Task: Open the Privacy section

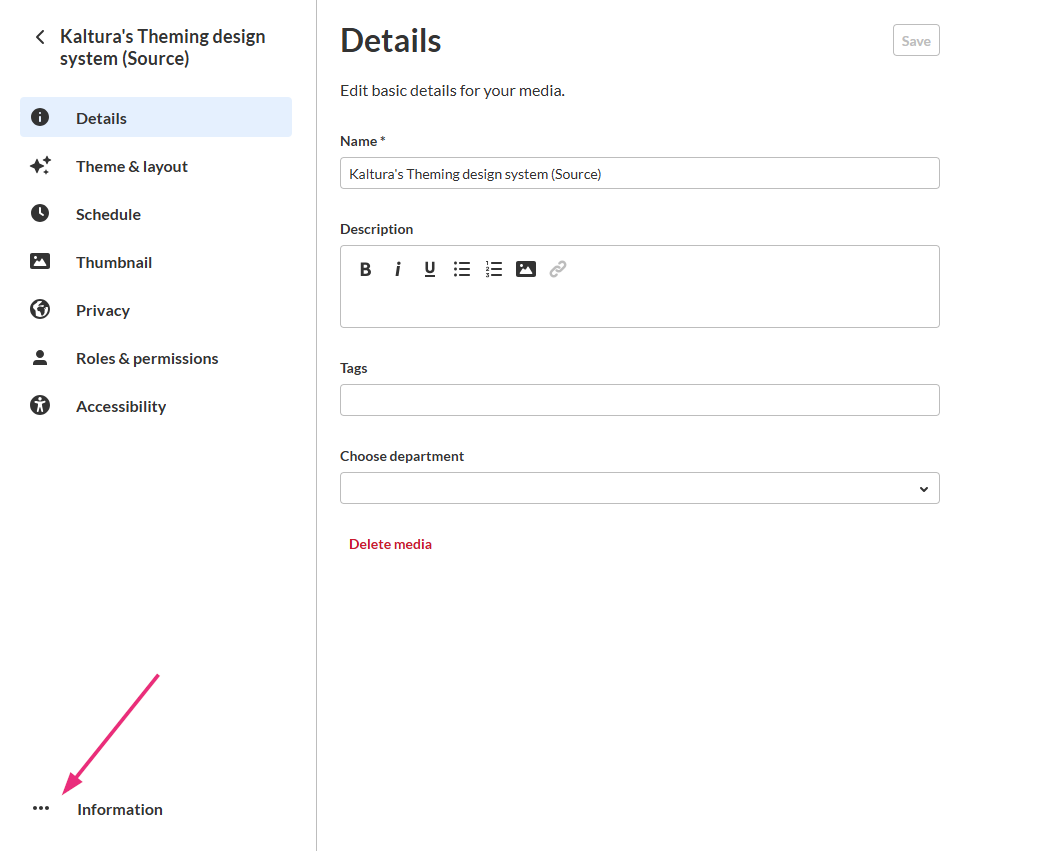Action: [x=156, y=310]
